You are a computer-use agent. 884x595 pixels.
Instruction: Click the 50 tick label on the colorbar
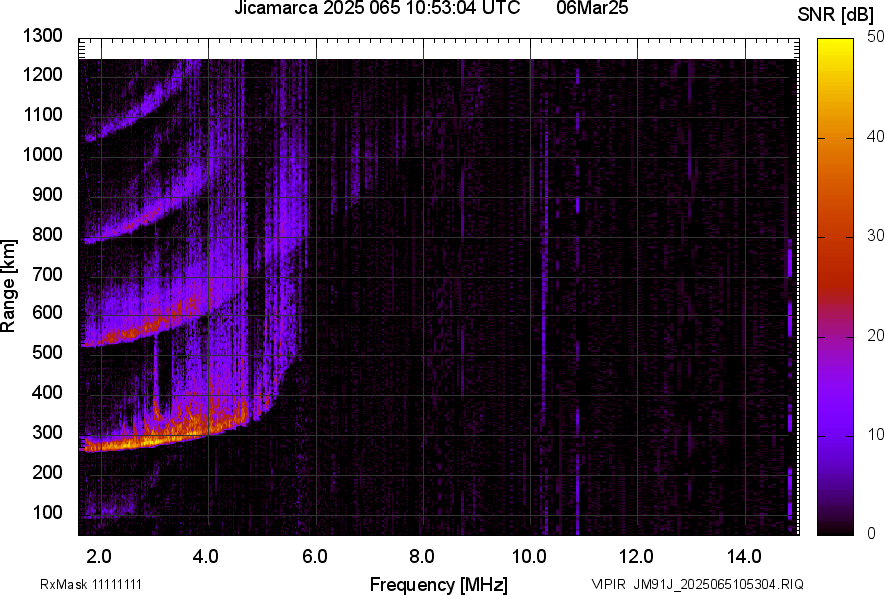(x=876, y=37)
